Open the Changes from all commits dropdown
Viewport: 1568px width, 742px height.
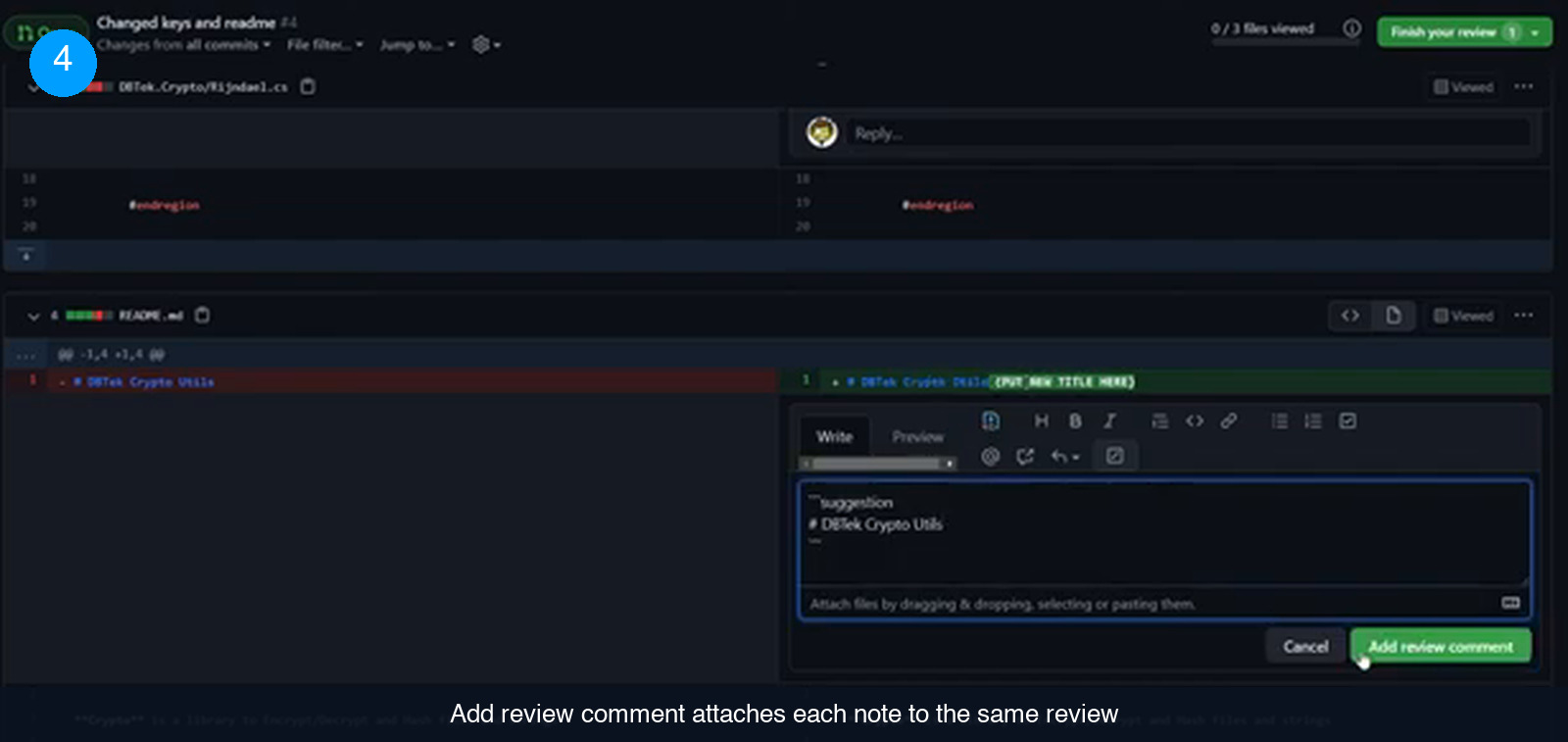click(x=183, y=45)
